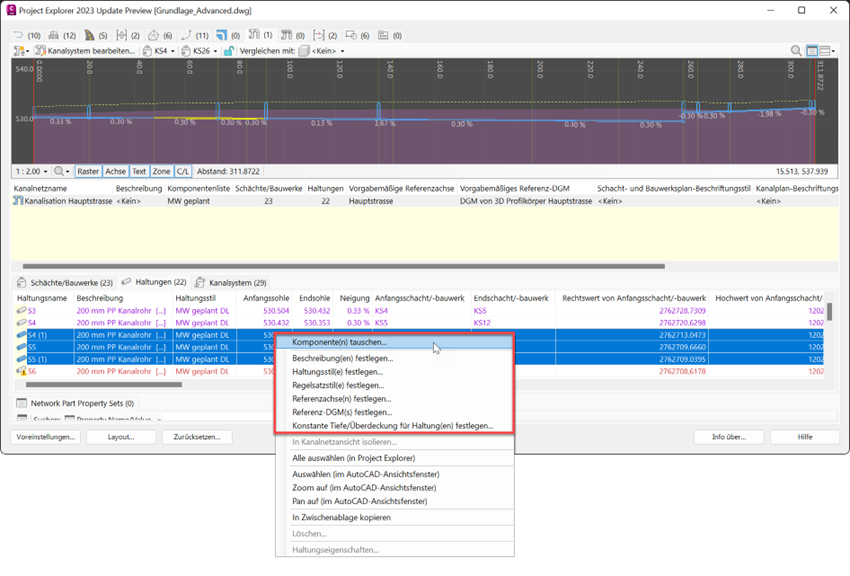
Task: Toggle the Raster display option
Action: [x=88, y=171]
